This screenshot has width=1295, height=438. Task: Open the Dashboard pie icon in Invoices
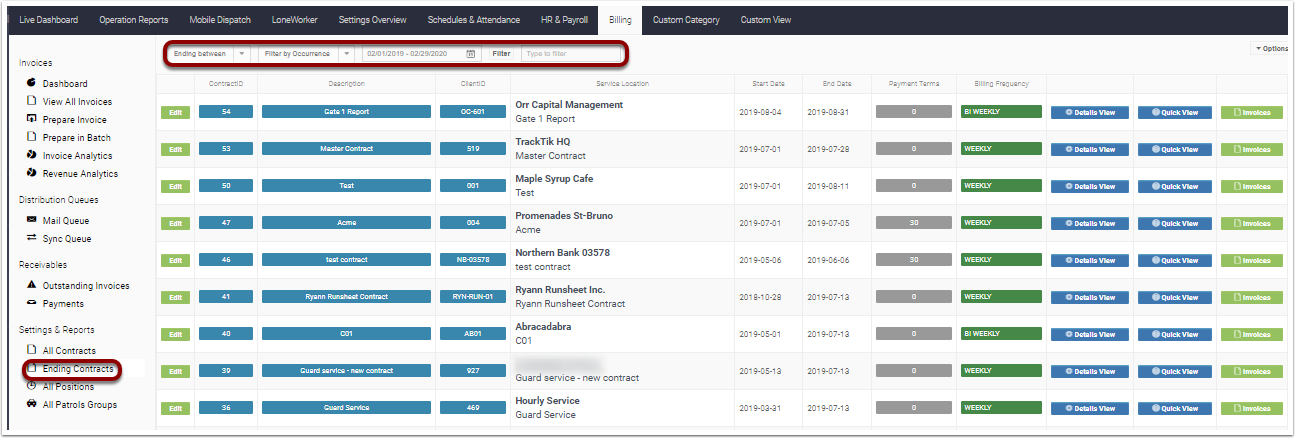32,83
